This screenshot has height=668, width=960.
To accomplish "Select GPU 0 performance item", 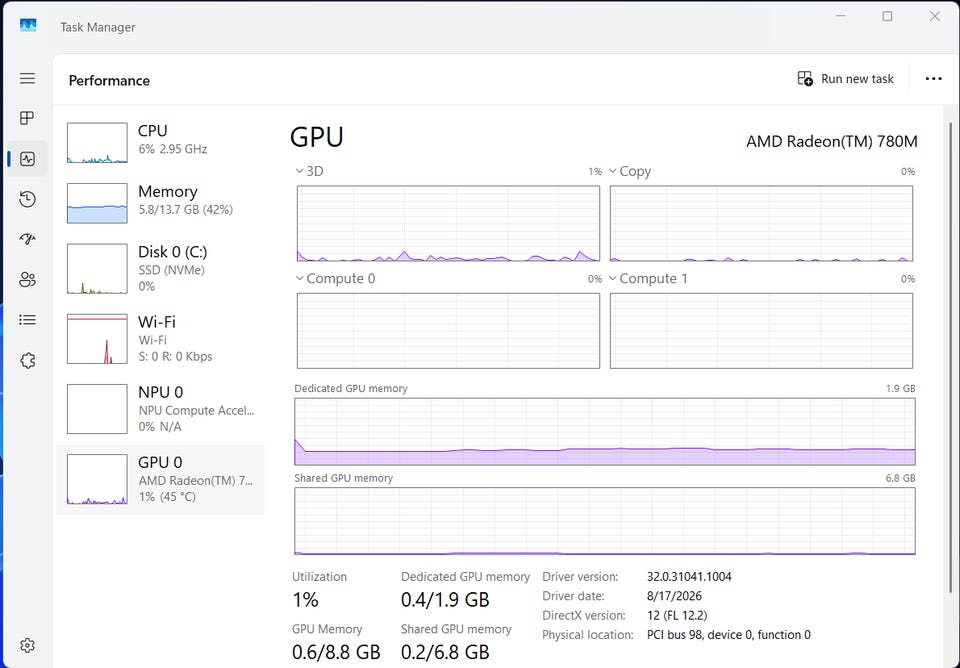I will tap(160, 479).
